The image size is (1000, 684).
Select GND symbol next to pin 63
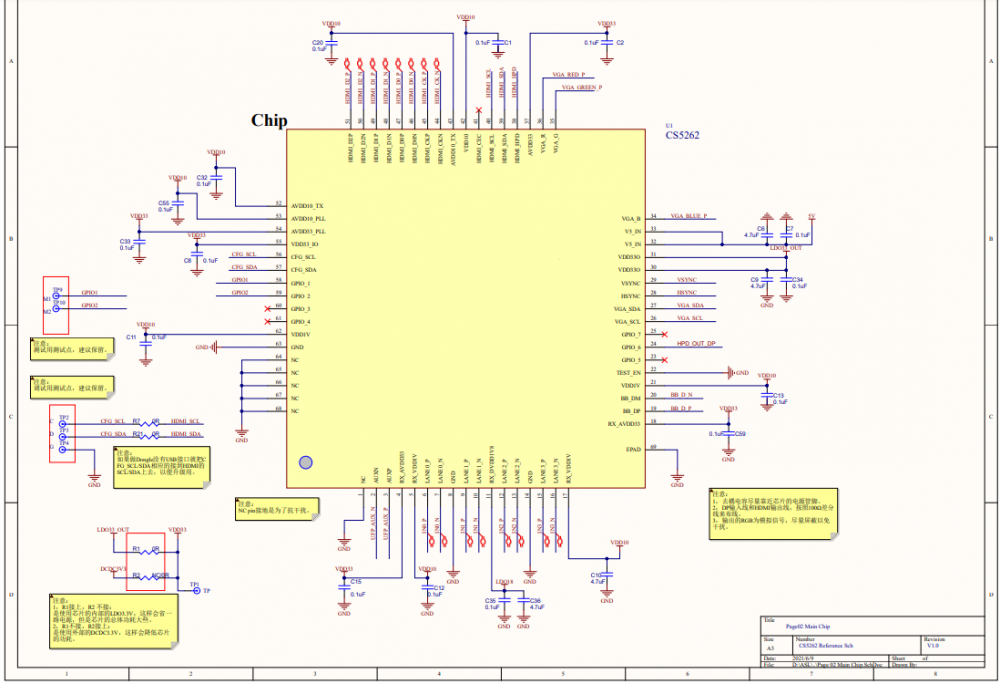pyautogui.click(x=214, y=347)
